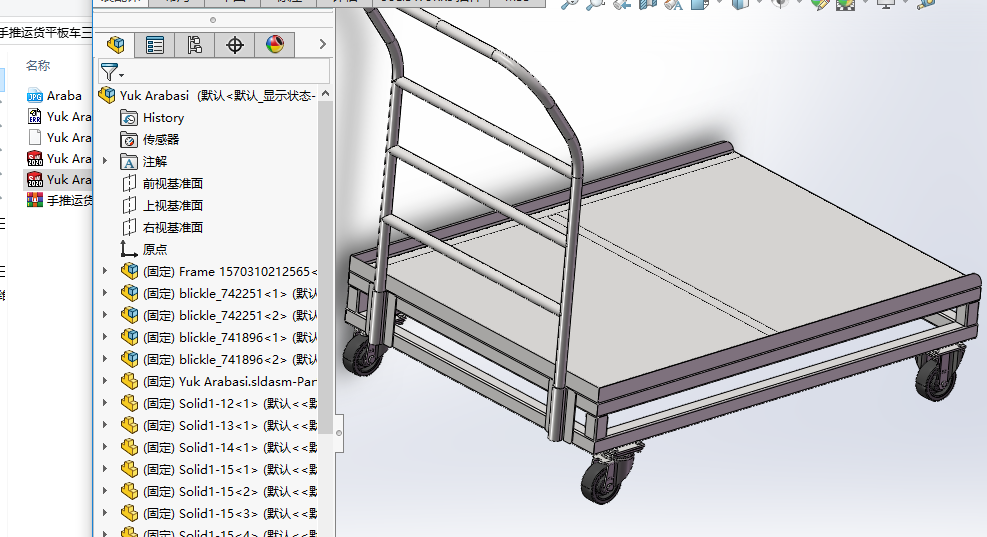The width and height of the screenshot is (987, 537).
Task: Select part Solid1-15<3>
Action: pyautogui.click(x=218, y=514)
